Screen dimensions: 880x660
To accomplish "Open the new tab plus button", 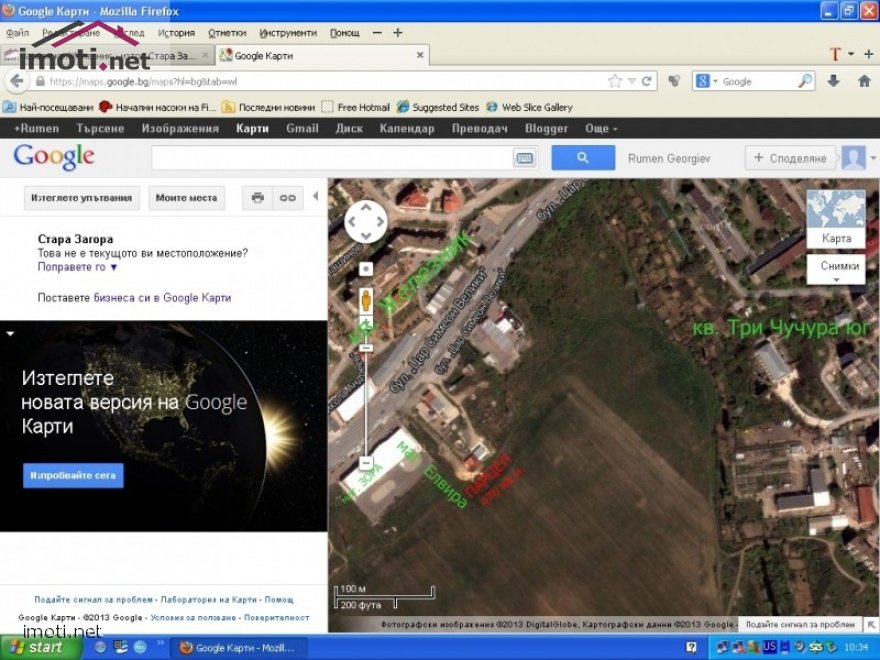I will tap(868, 54).
